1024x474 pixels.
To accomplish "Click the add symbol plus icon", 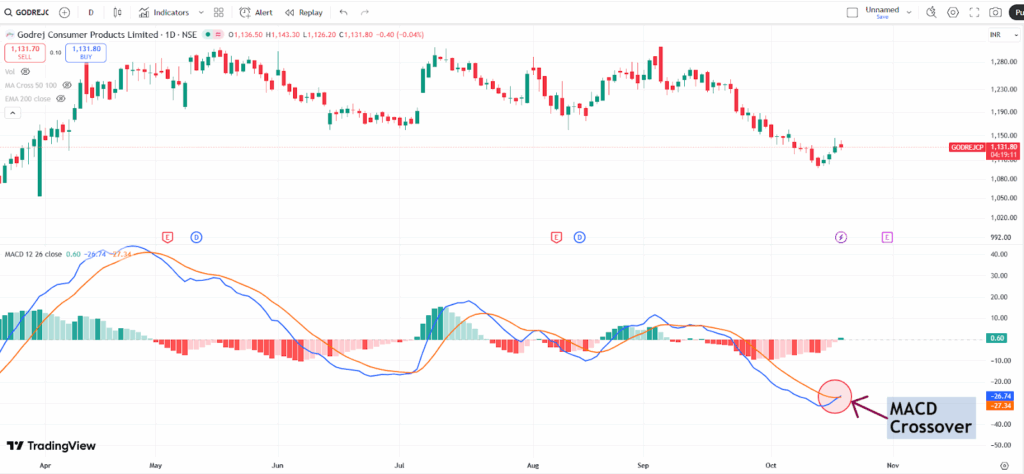I will [65, 13].
